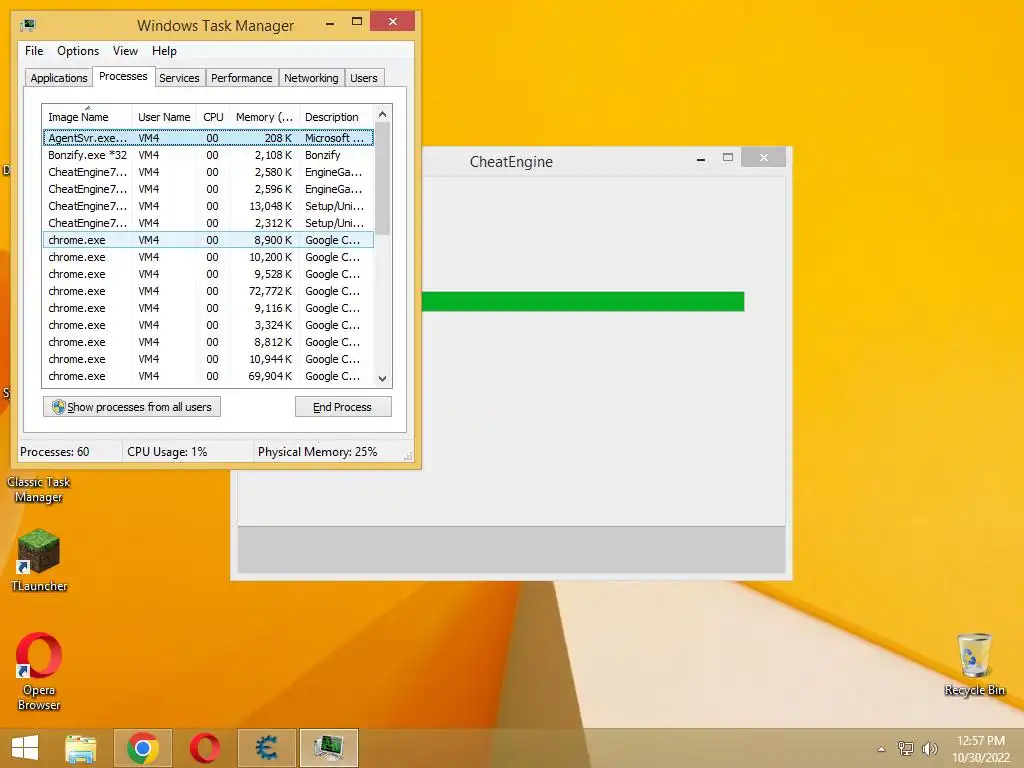Viewport: 1024px width, 768px height.
Task: Click the process list scrollbar thumb
Action: pyautogui.click(x=383, y=180)
